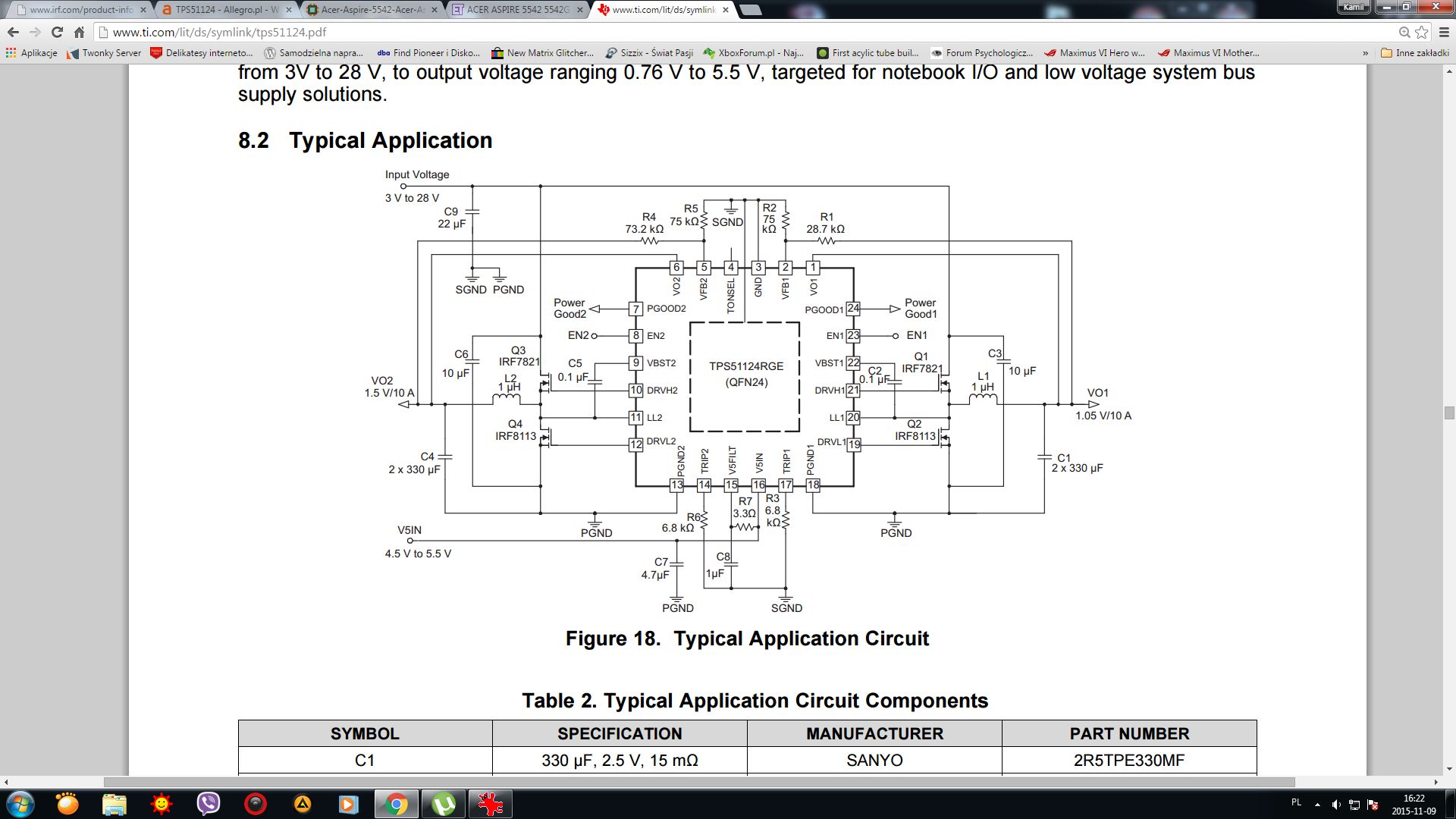Open uTorrent from the taskbar
Viewport: 1456px width, 819px height.
(x=444, y=804)
